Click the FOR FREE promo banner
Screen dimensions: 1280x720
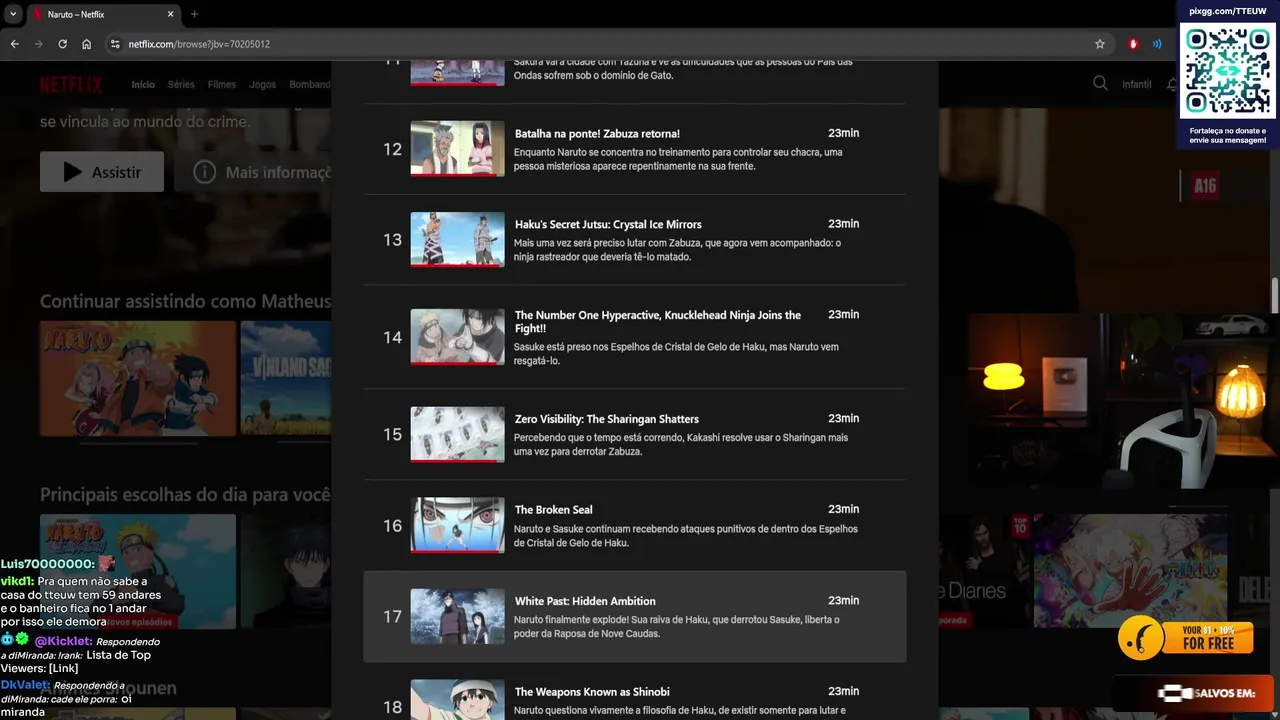tap(1185, 637)
